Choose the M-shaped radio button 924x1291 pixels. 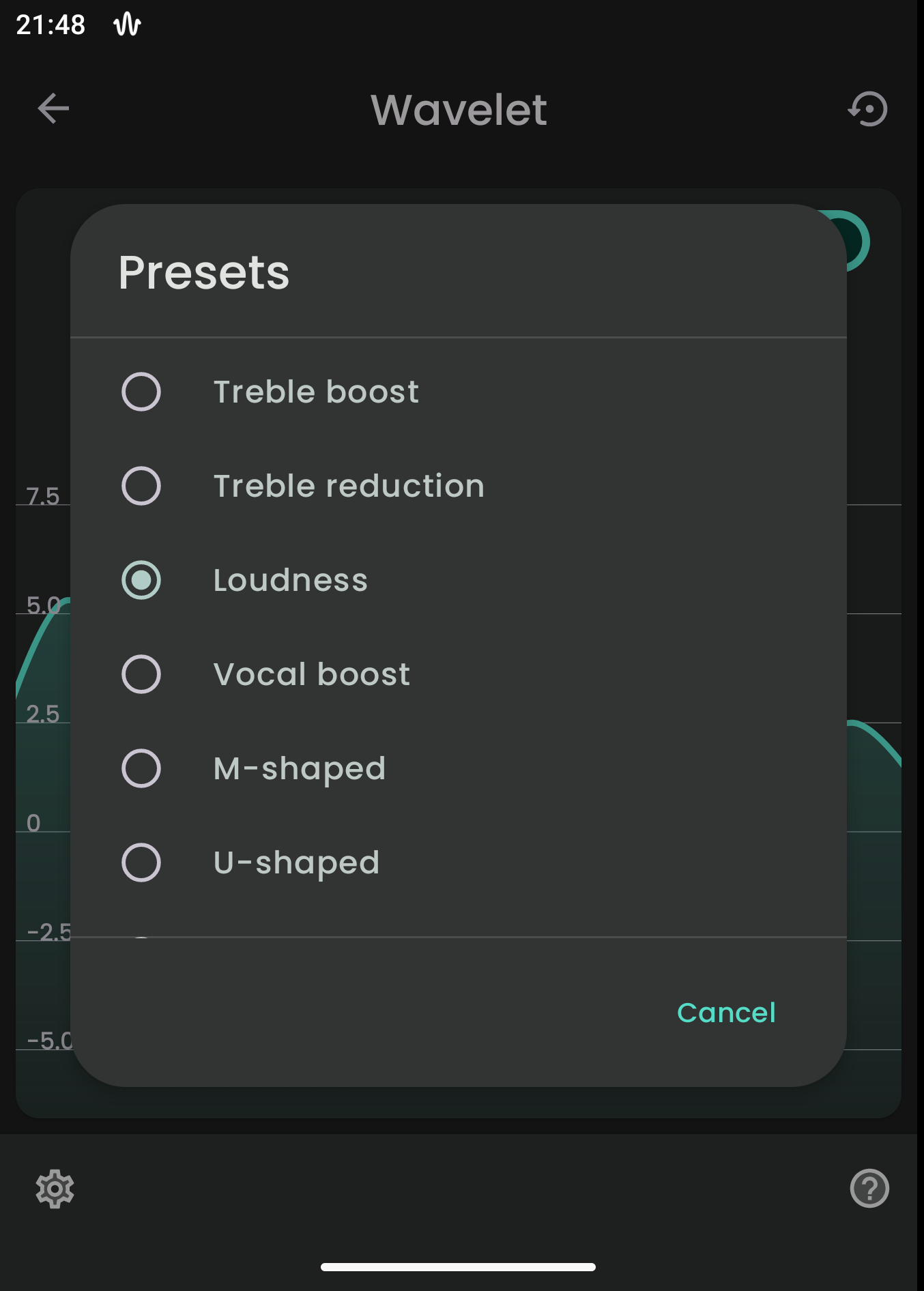(141, 768)
